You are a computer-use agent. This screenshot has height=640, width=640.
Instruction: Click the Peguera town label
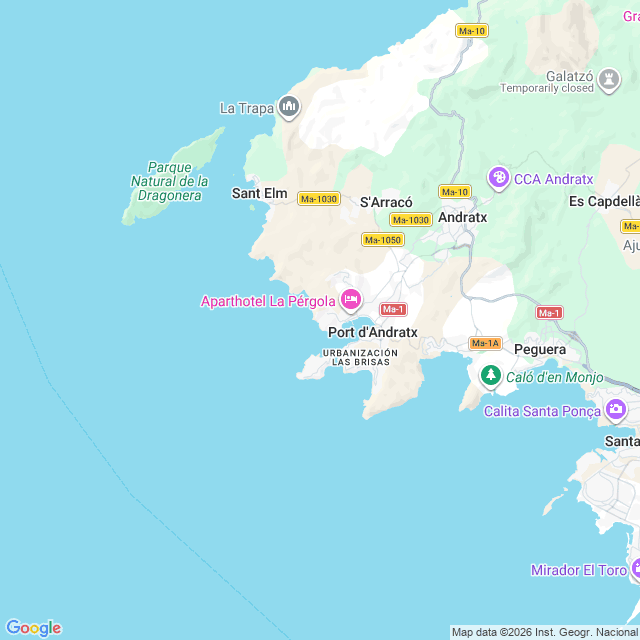pyautogui.click(x=540, y=349)
